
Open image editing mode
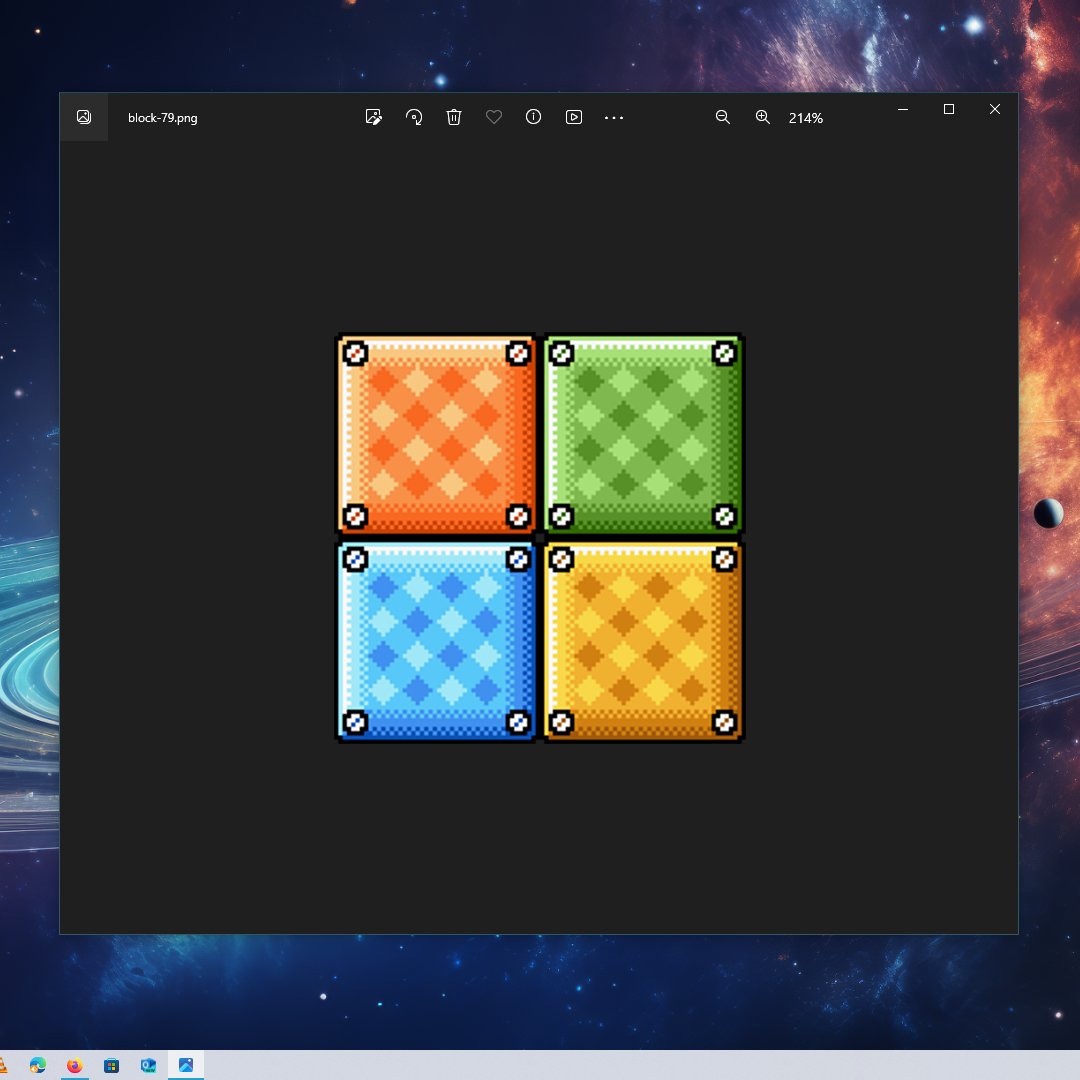pos(373,117)
